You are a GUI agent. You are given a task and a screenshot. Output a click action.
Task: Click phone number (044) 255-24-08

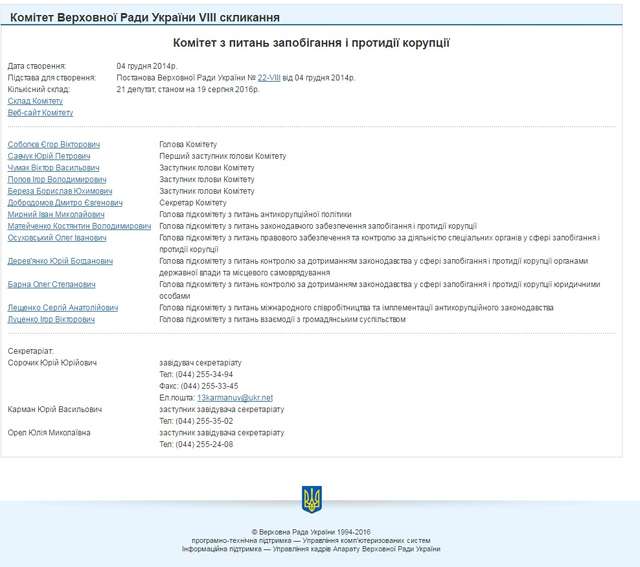[204, 444]
